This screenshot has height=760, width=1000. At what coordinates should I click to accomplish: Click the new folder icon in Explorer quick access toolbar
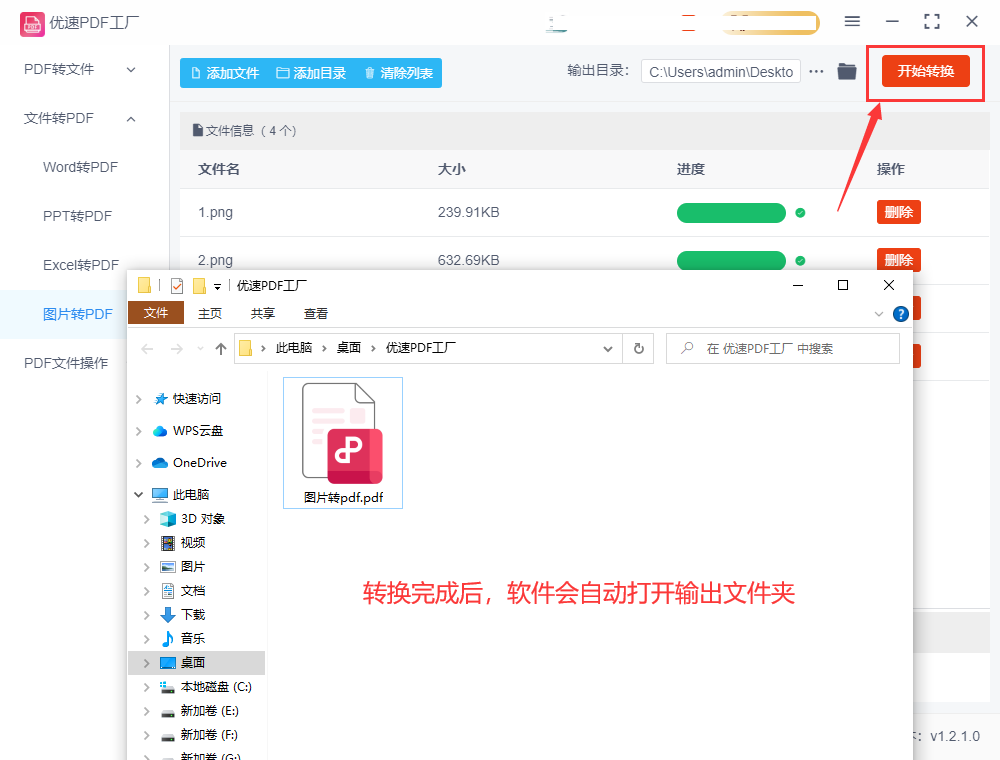click(x=200, y=286)
